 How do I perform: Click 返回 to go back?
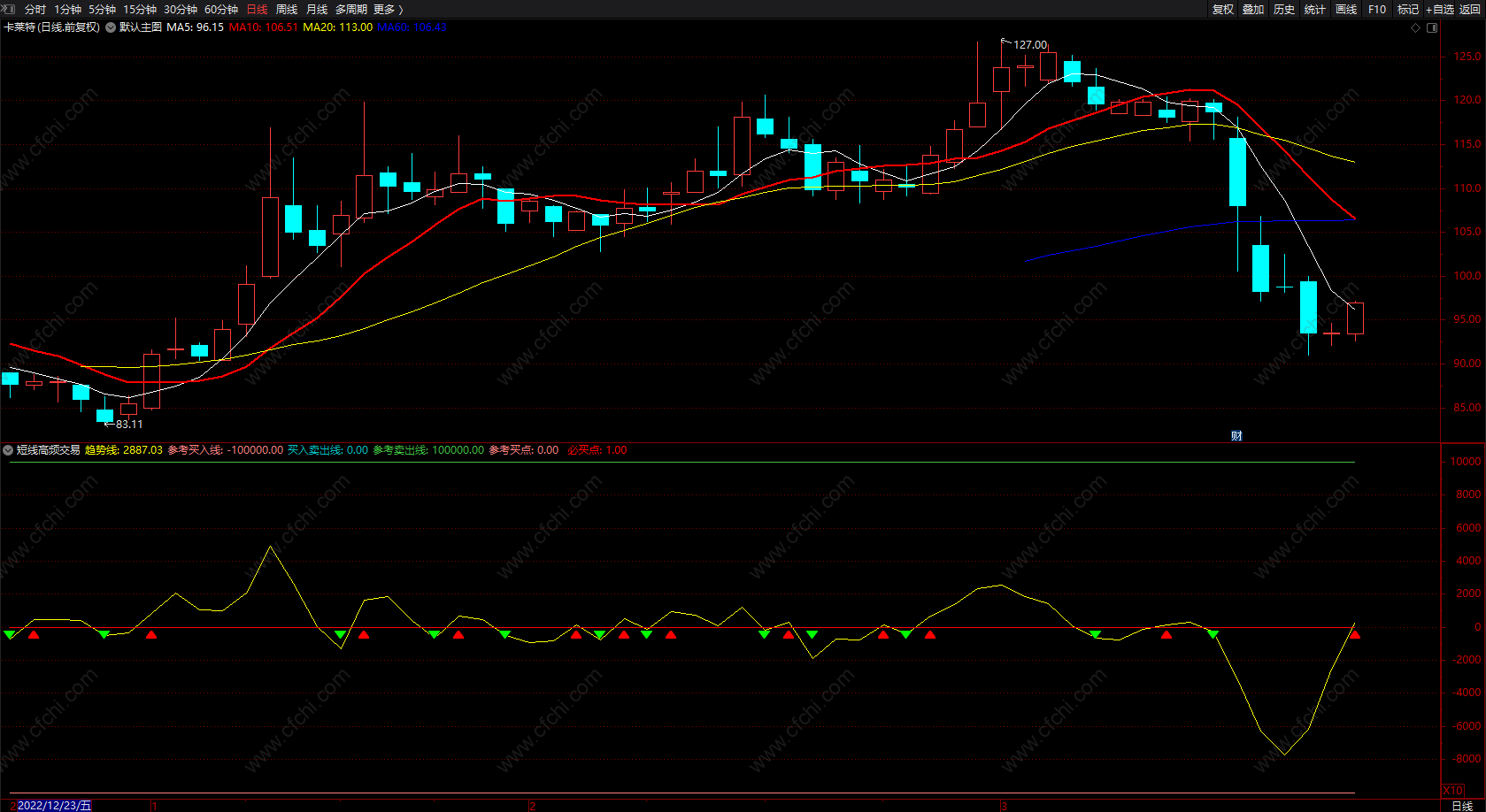(1470, 9)
